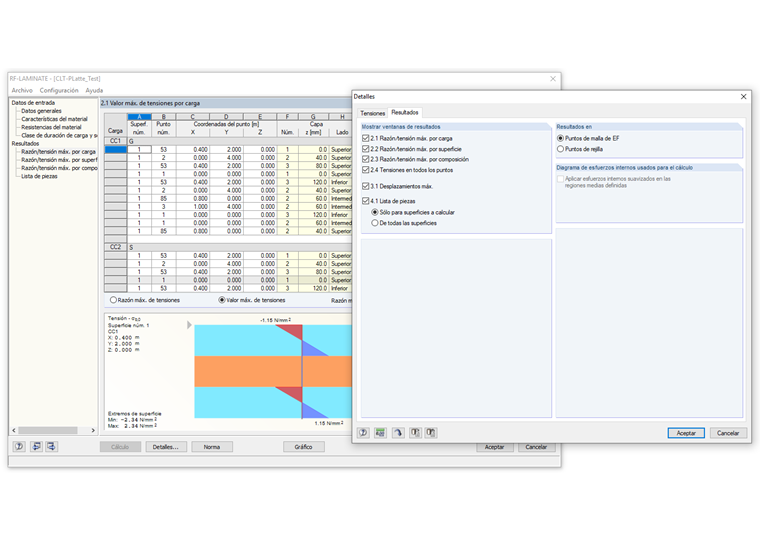Viewport: 760px width, 542px height.
Task: Switch to the Tensiones tab
Action: click(372, 113)
